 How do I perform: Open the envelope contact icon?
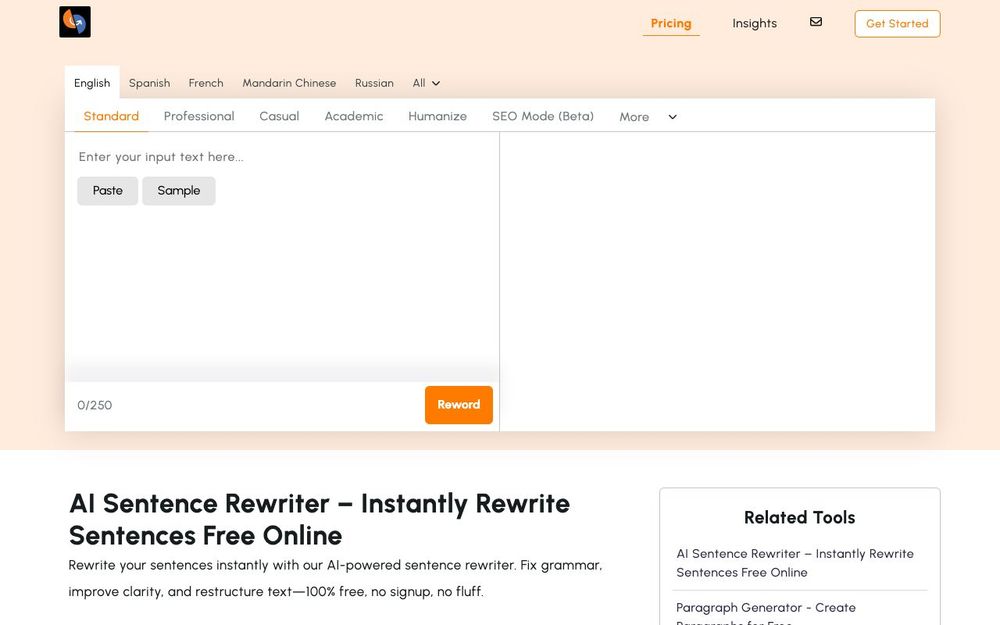[815, 21]
